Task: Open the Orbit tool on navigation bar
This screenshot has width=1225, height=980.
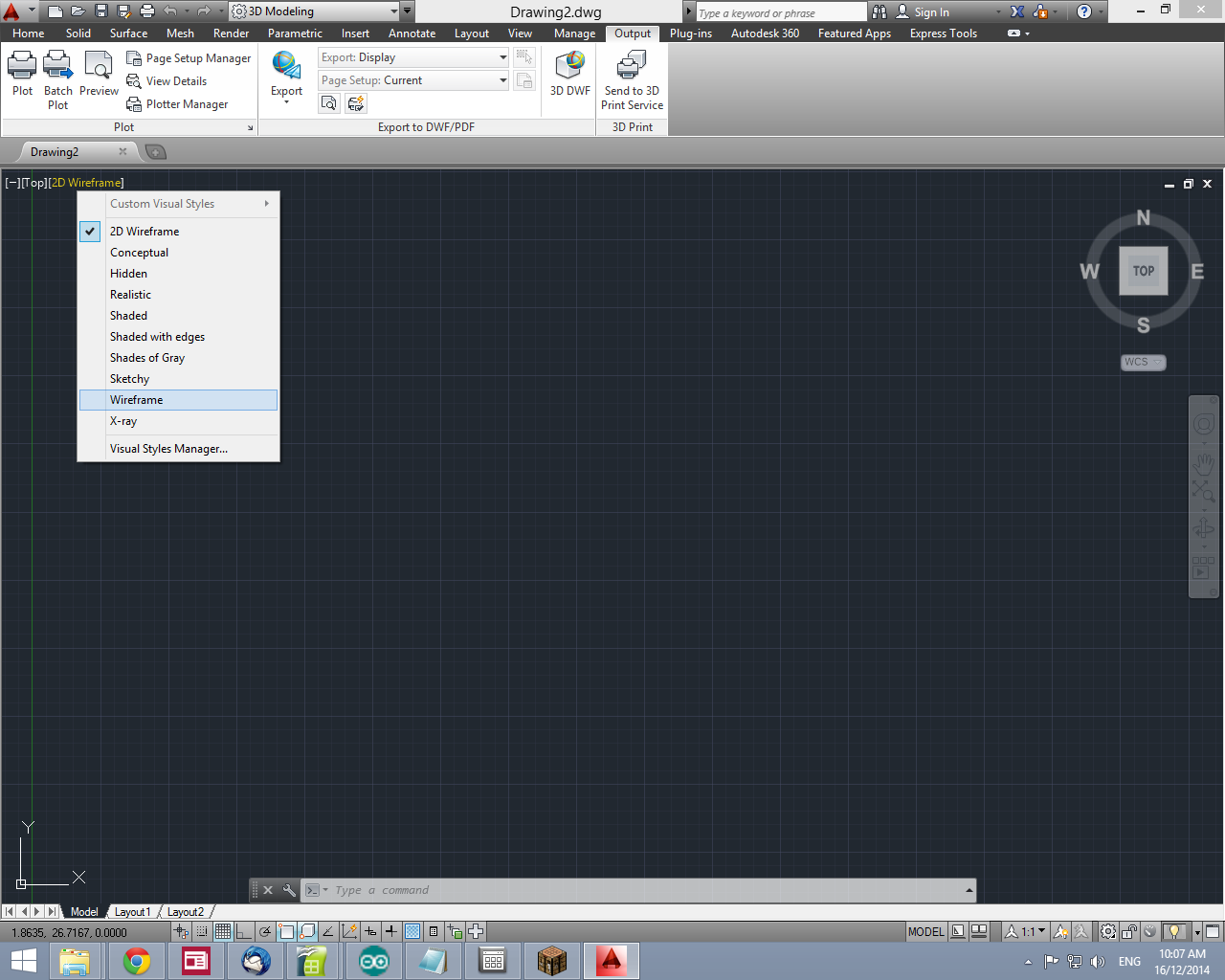Action: coord(1204,527)
